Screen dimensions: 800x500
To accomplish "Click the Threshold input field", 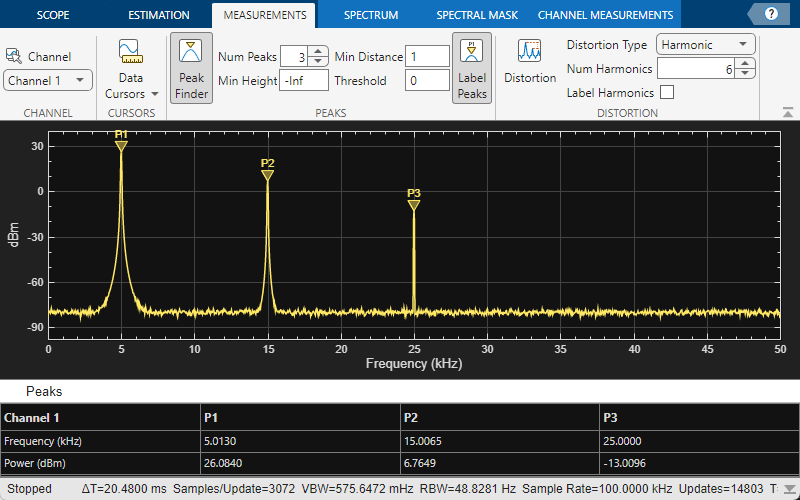I will coord(427,81).
